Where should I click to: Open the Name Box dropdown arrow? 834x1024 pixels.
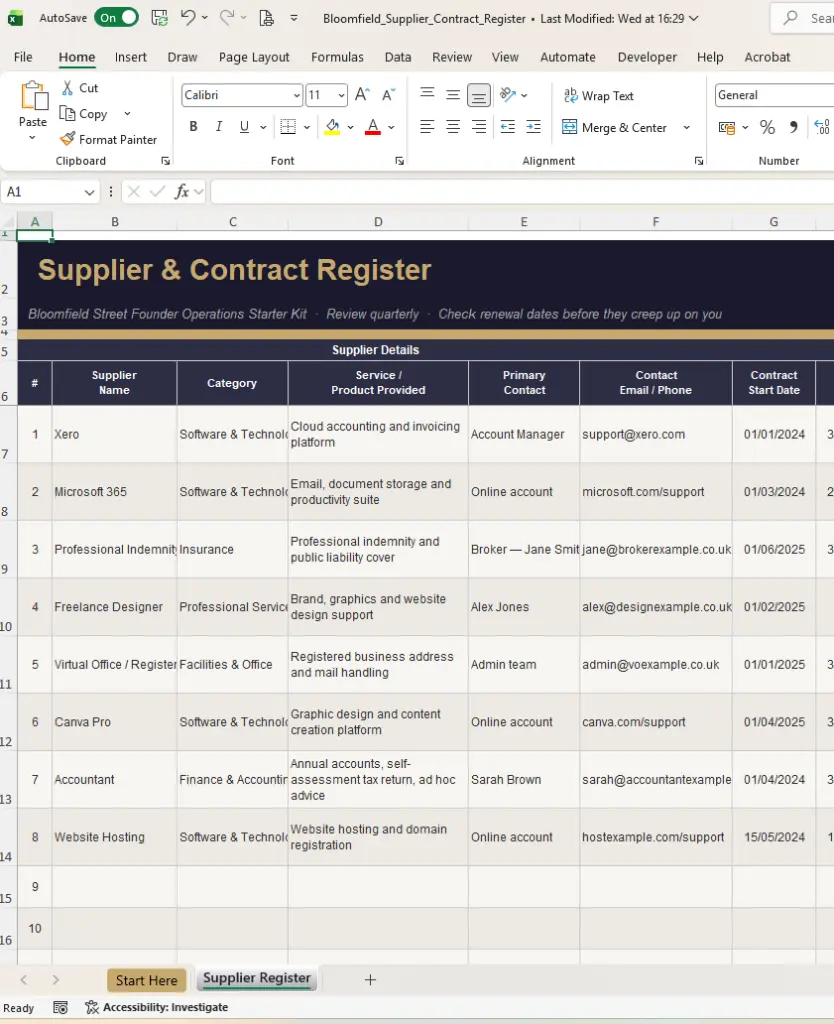pos(89,192)
